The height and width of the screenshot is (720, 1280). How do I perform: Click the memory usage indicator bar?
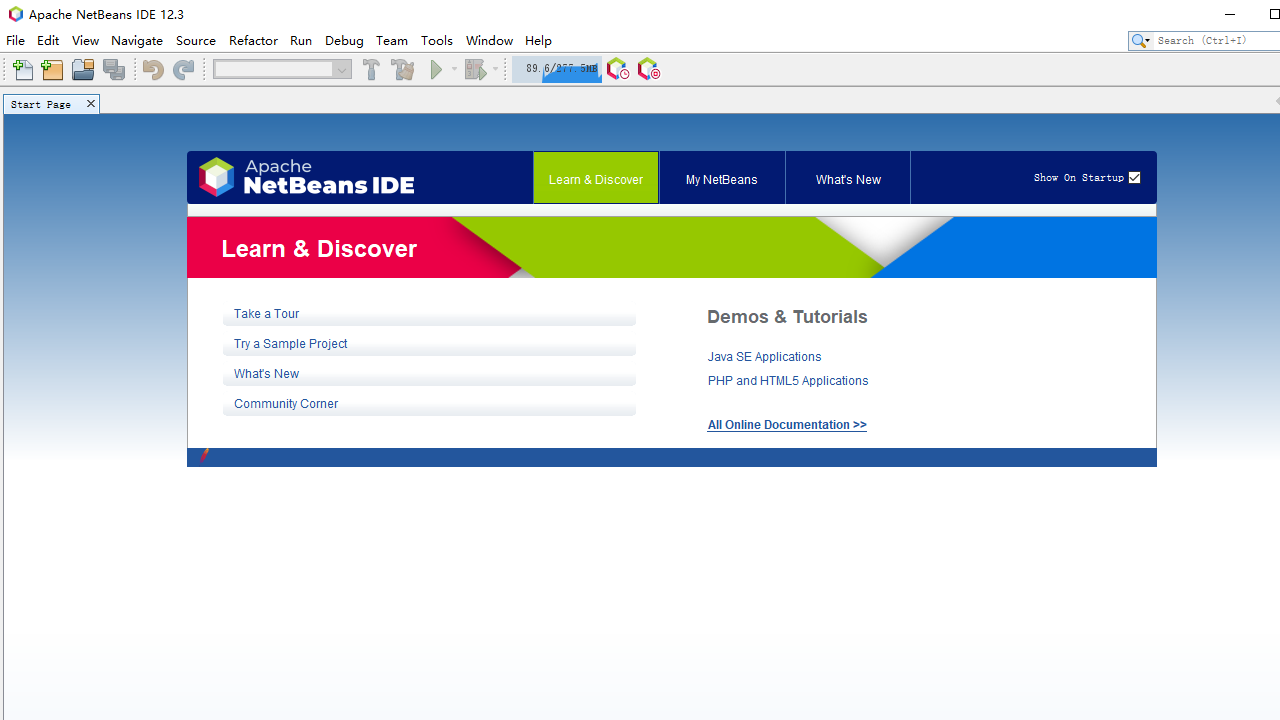pyautogui.click(x=557, y=69)
